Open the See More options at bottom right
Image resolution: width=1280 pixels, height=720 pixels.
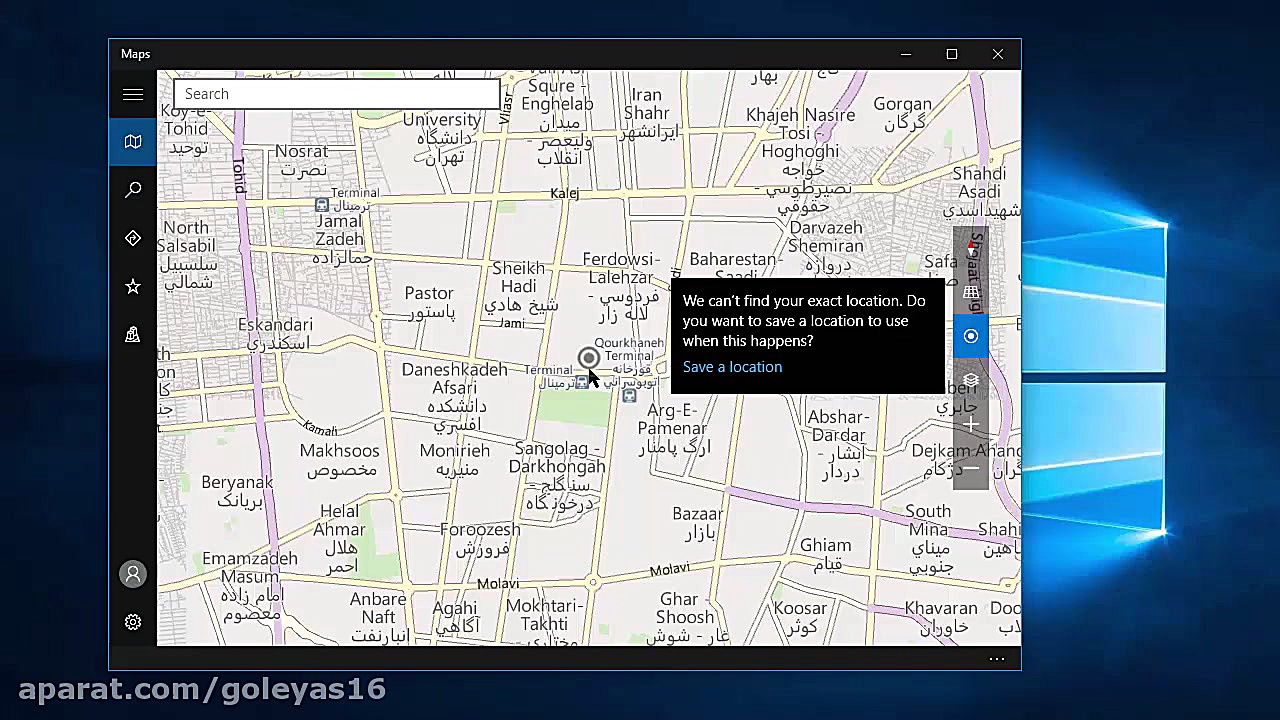click(x=997, y=658)
